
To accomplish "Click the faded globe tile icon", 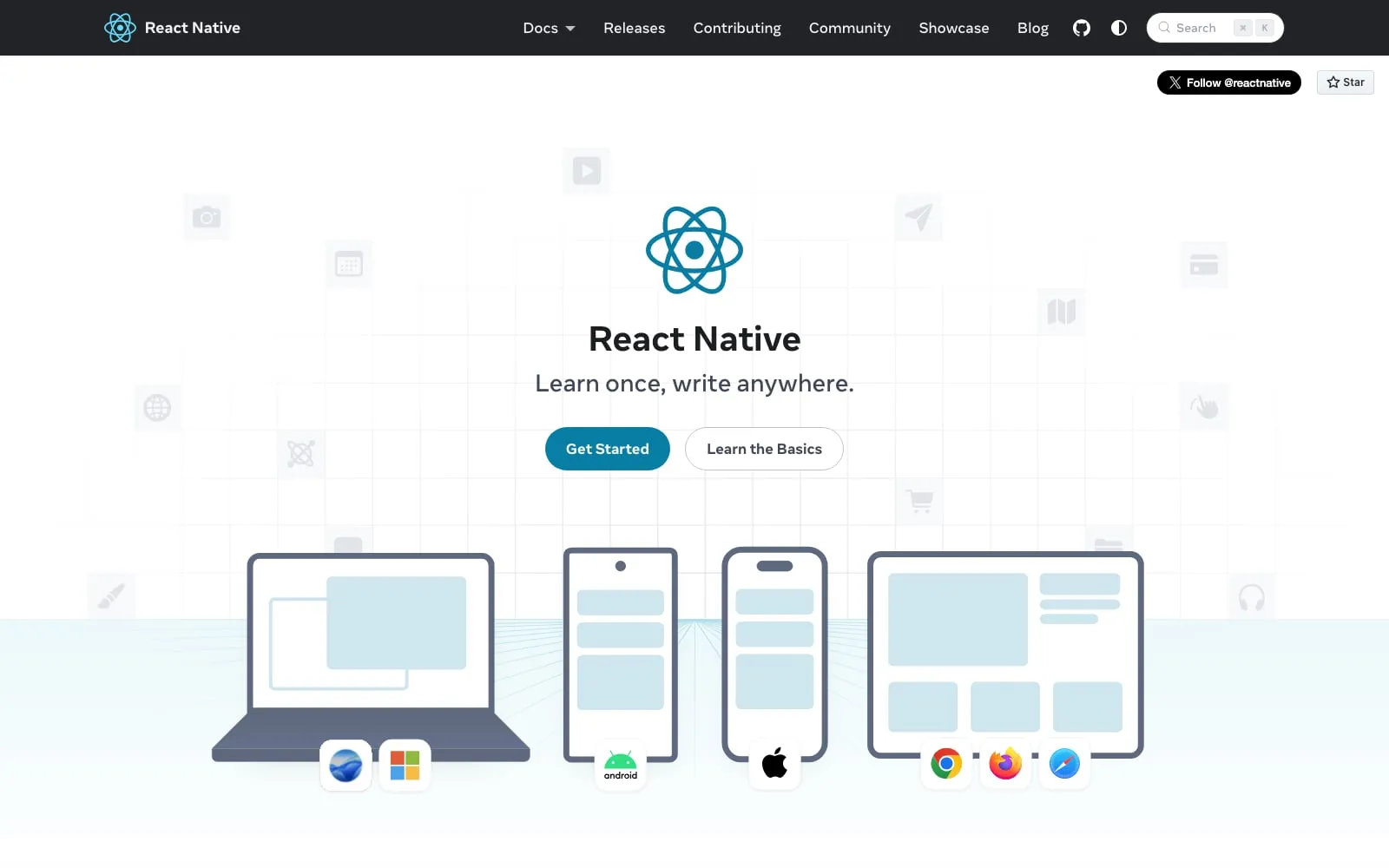I will (x=157, y=407).
